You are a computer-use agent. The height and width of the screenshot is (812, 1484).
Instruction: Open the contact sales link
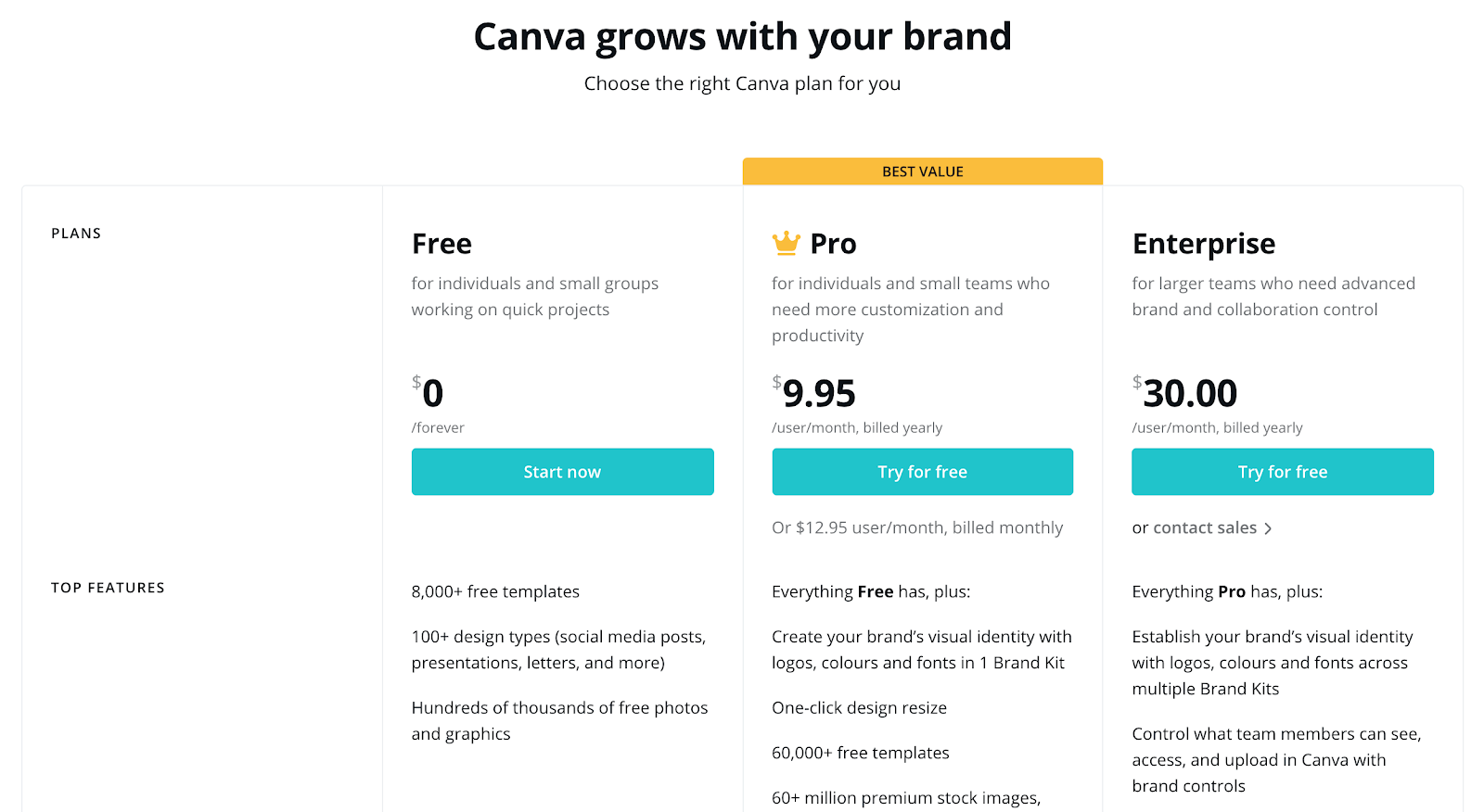pyautogui.click(x=1205, y=527)
